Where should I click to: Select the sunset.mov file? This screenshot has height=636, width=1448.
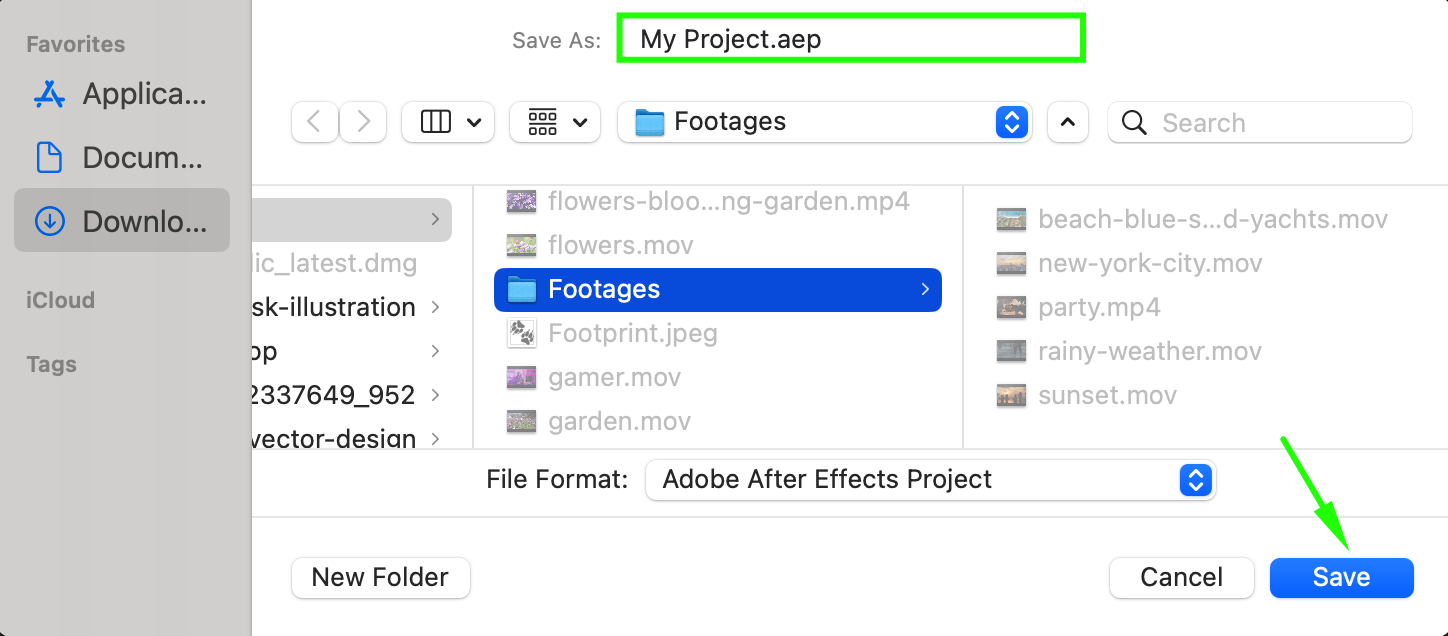1106,395
